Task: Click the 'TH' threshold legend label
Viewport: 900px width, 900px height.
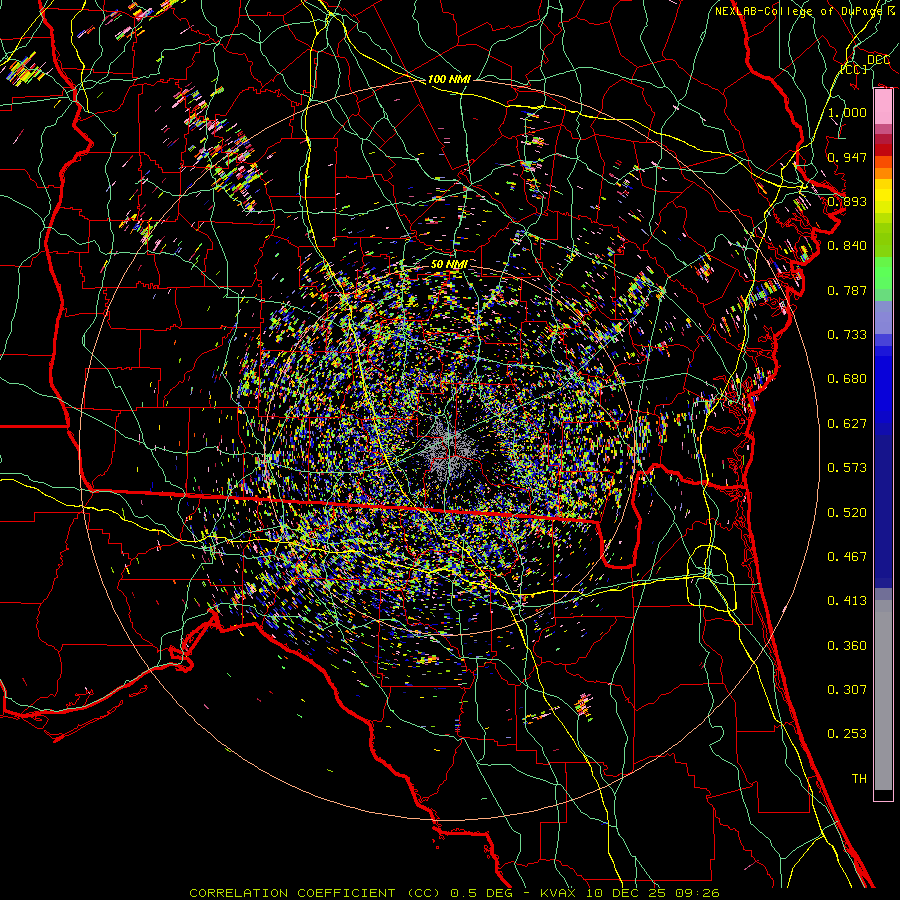Action: click(859, 779)
